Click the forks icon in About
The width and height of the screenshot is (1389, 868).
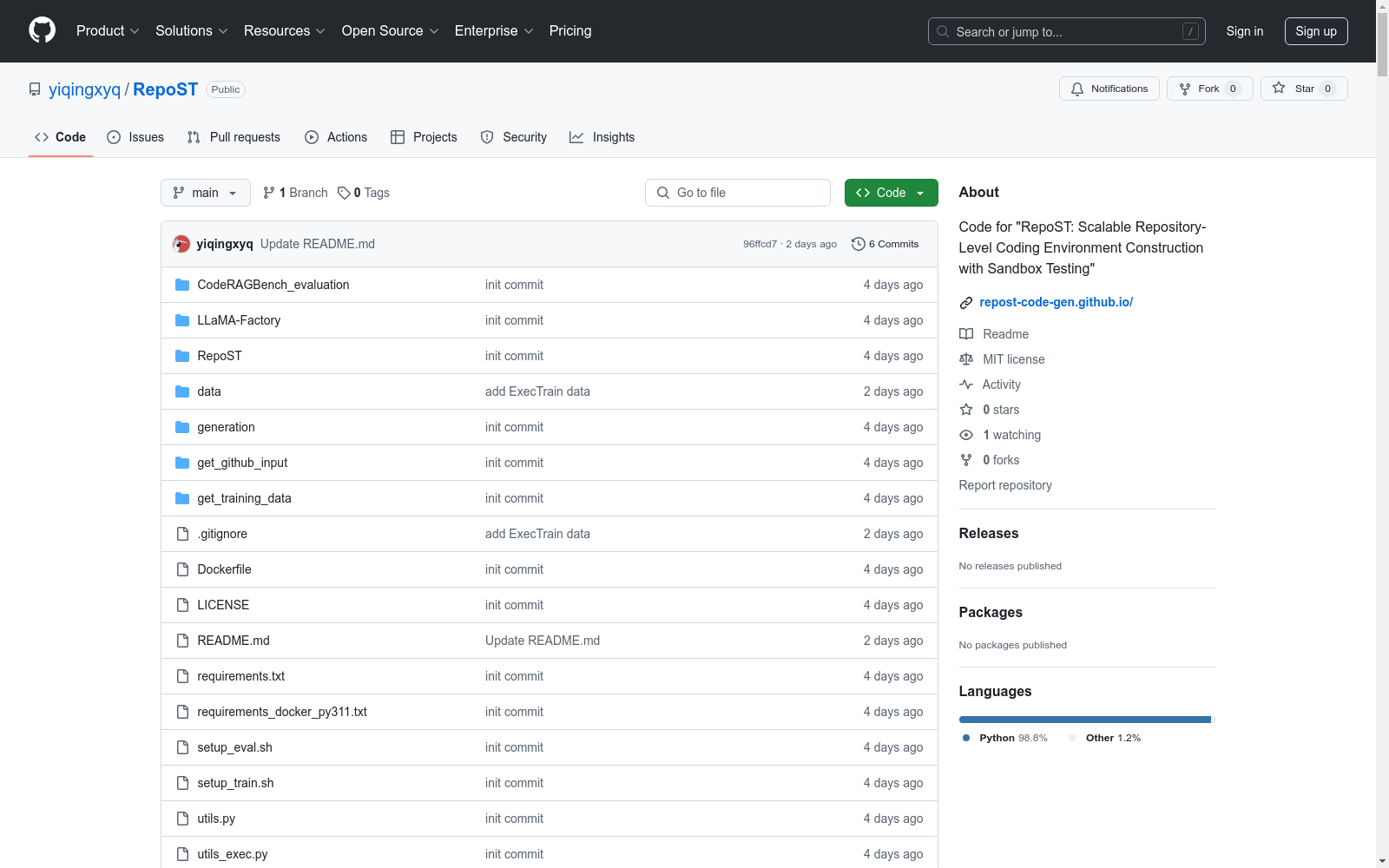(x=966, y=460)
